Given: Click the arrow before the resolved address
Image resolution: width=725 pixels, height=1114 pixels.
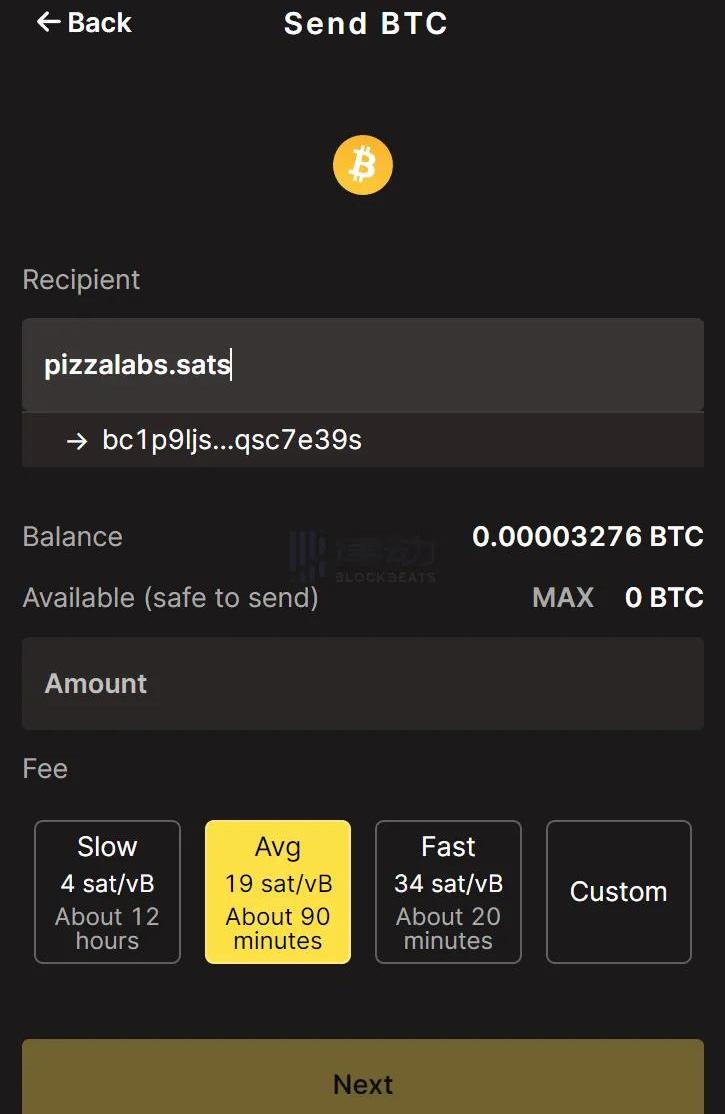Looking at the screenshot, I should [77, 441].
